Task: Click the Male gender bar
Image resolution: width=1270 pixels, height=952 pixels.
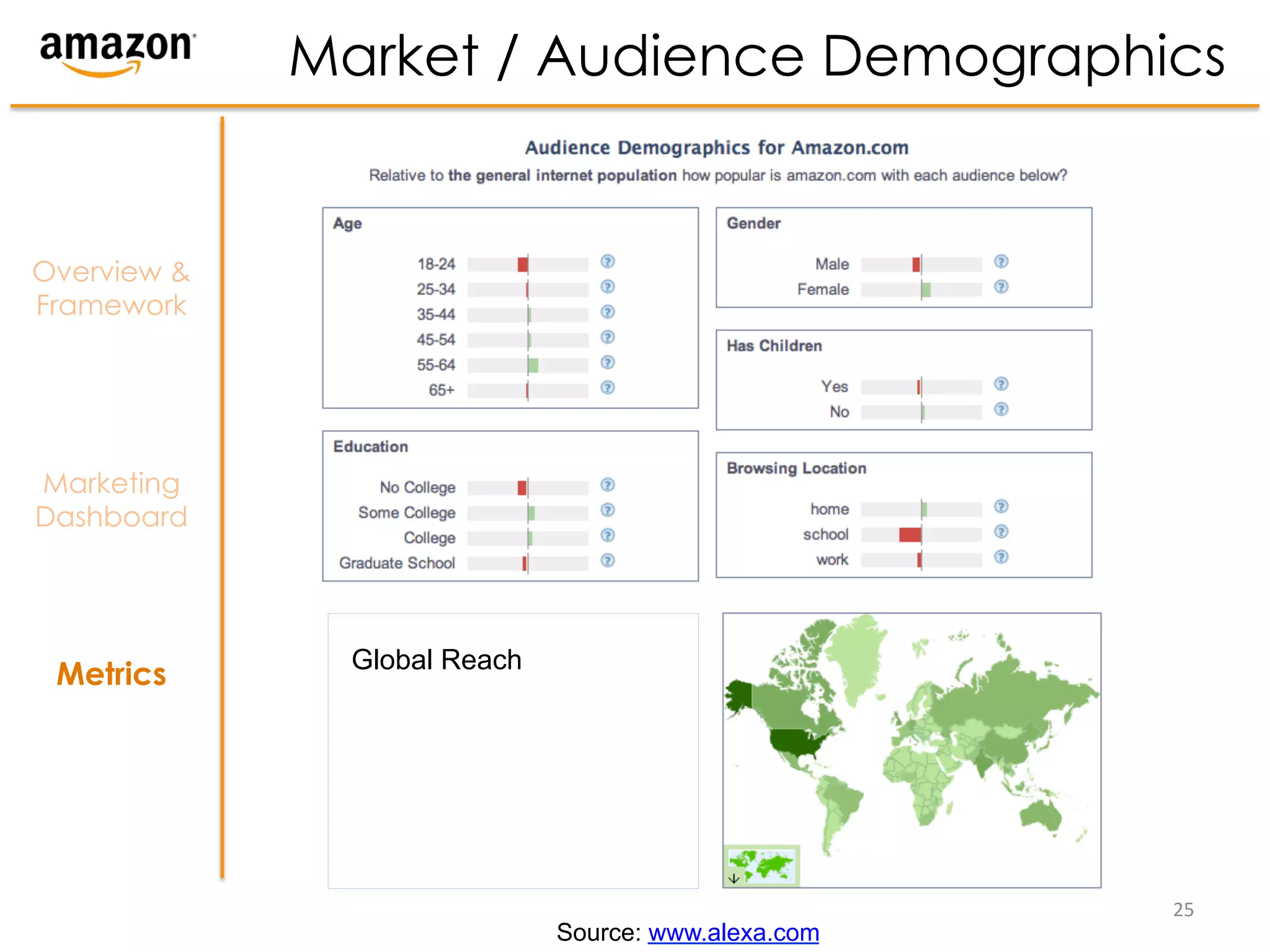Action: point(921,265)
